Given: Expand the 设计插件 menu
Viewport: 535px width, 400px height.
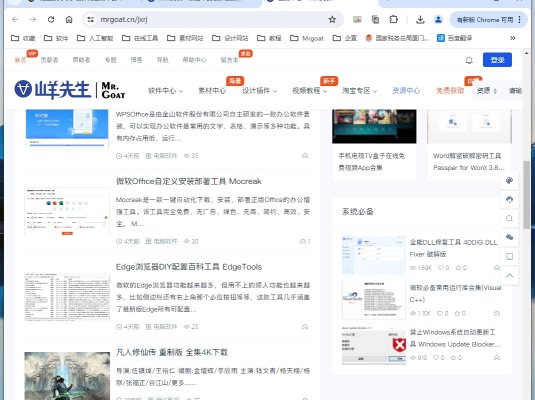Looking at the screenshot, I should pyautogui.click(x=259, y=91).
